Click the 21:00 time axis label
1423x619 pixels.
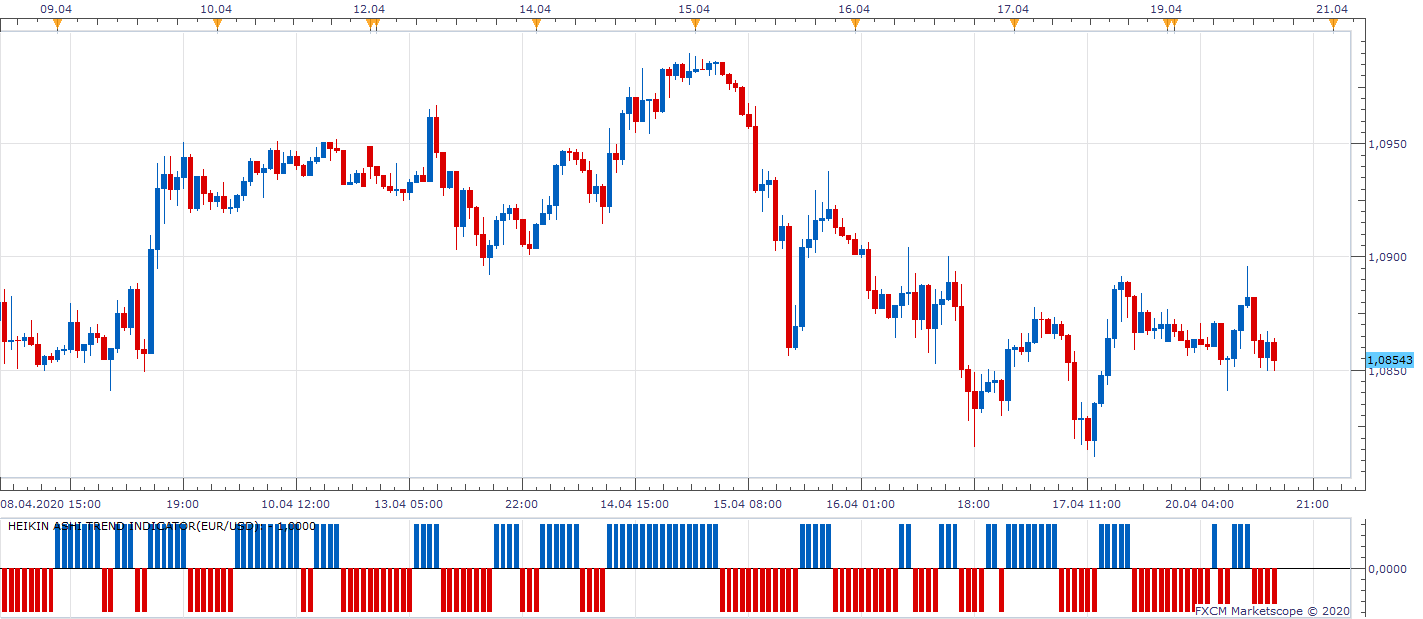tap(1313, 504)
